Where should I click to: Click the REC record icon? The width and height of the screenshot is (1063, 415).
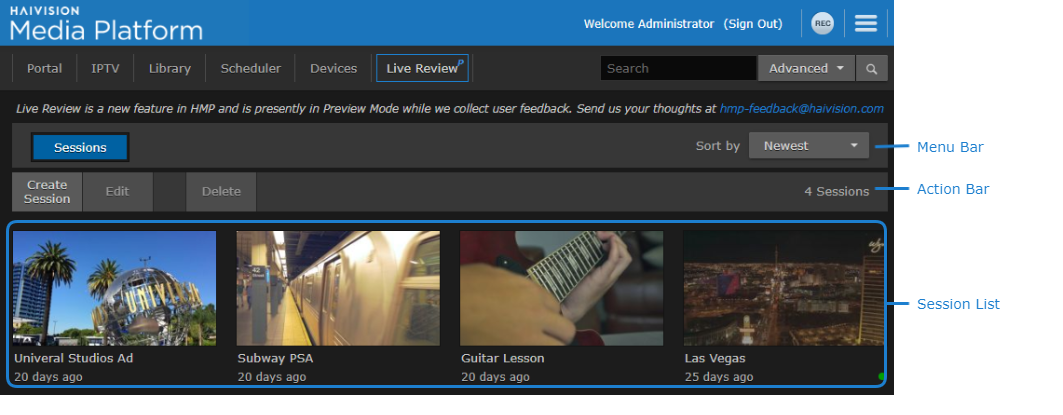point(822,23)
